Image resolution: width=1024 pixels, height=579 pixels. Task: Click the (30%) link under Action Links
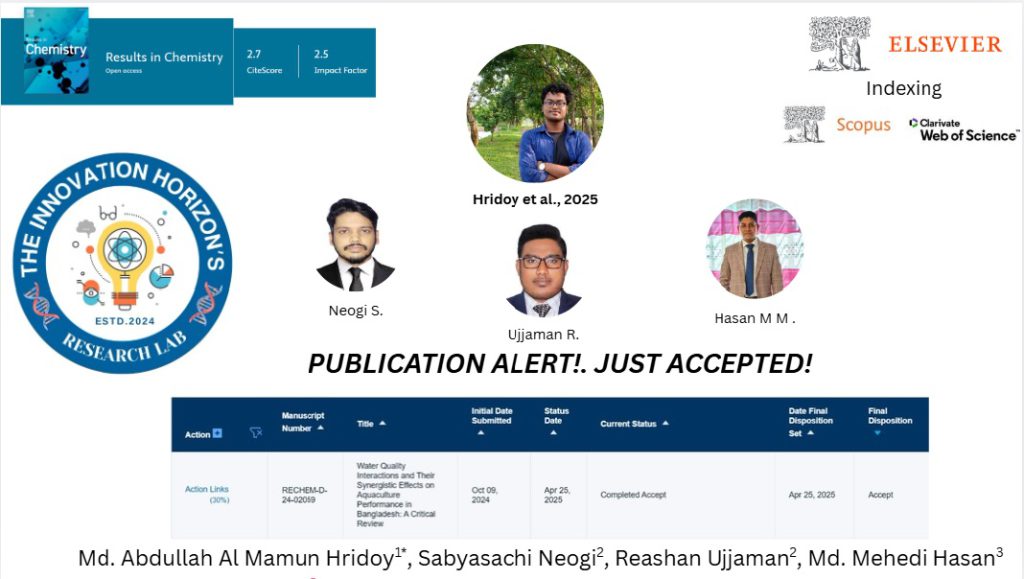[219, 500]
